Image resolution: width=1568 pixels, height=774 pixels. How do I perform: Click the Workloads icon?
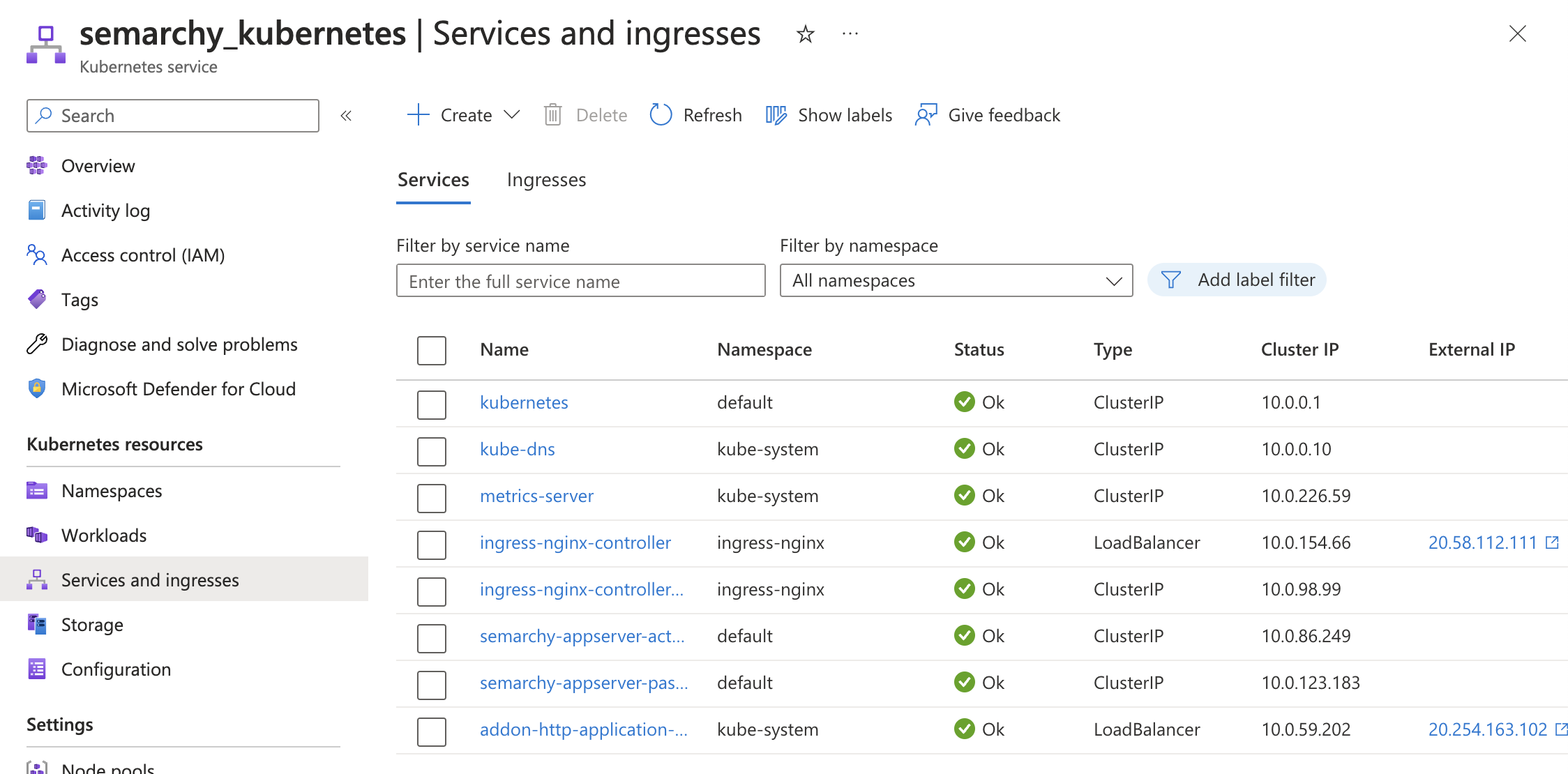[x=37, y=536]
